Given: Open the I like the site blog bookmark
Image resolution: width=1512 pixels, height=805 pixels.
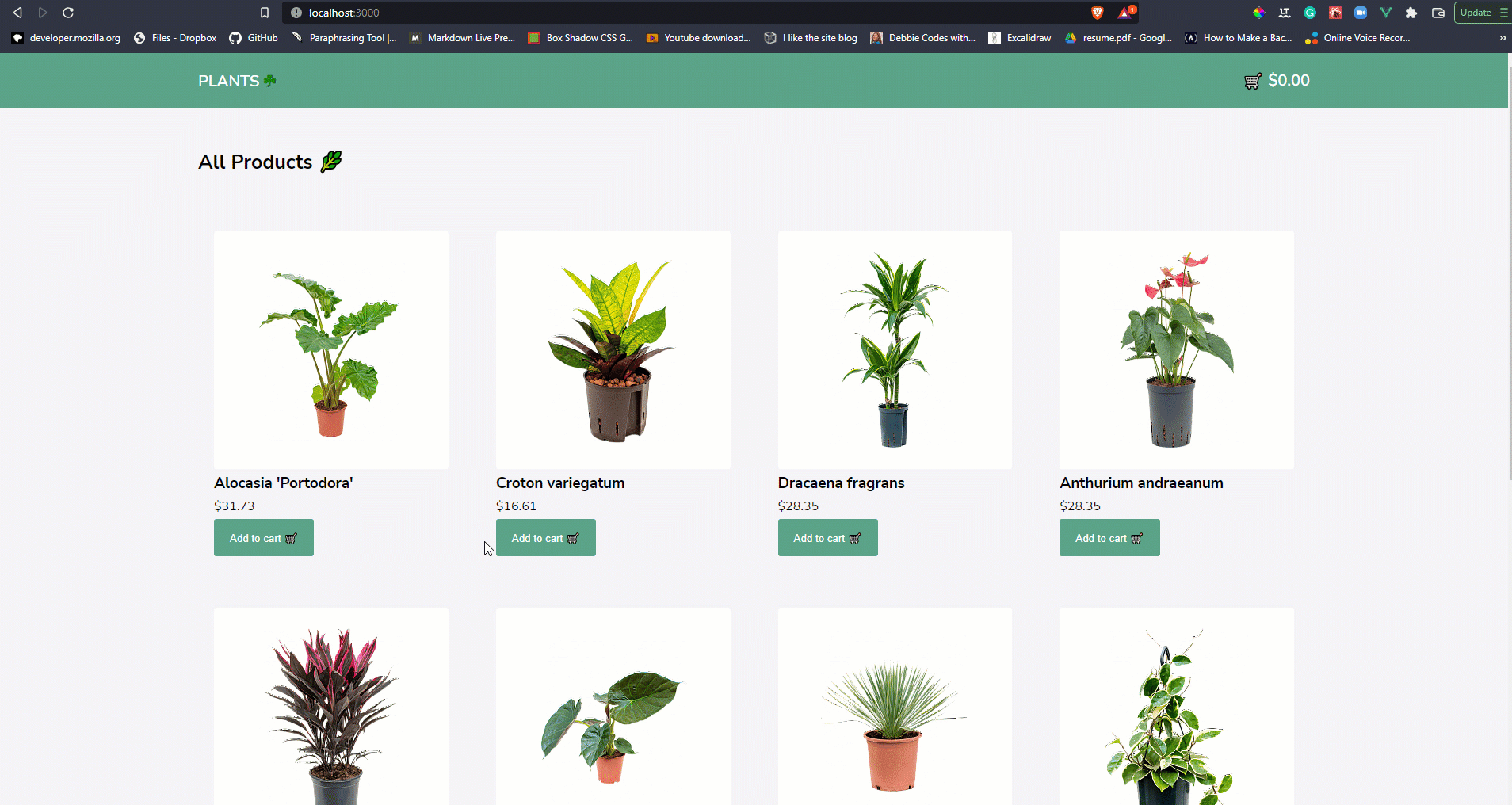Looking at the screenshot, I should tap(811, 38).
